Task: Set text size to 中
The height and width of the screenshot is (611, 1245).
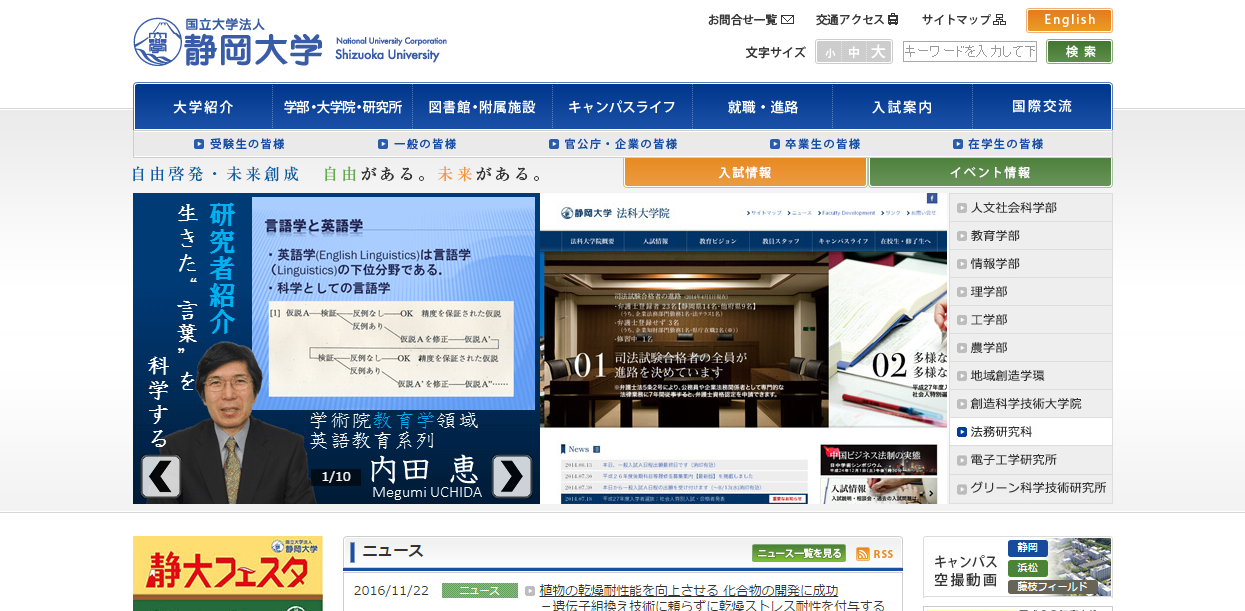Action: click(x=854, y=52)
